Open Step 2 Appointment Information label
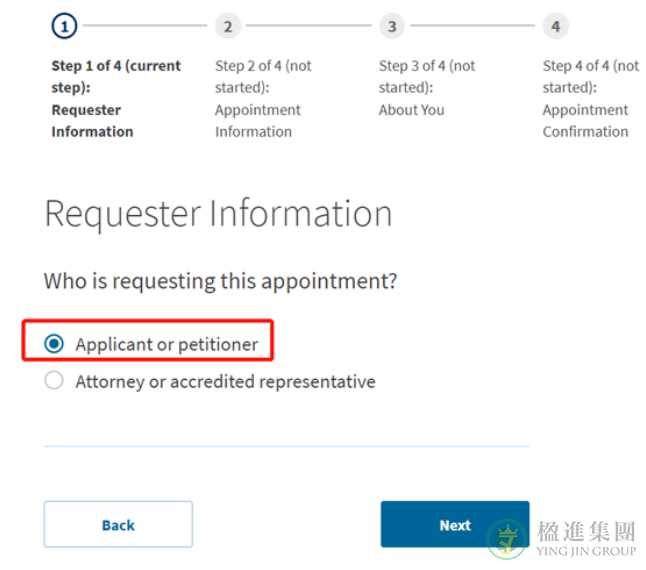This screenshot has height=570, width=646. 263,99
